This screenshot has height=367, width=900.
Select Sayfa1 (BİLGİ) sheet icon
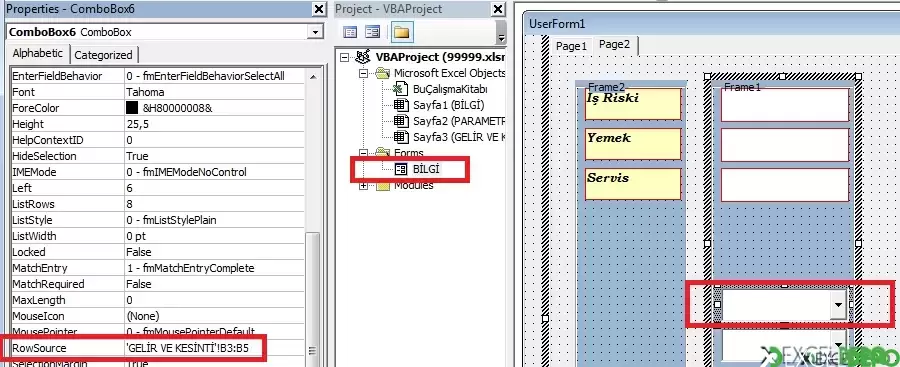(x=400, y=105)
